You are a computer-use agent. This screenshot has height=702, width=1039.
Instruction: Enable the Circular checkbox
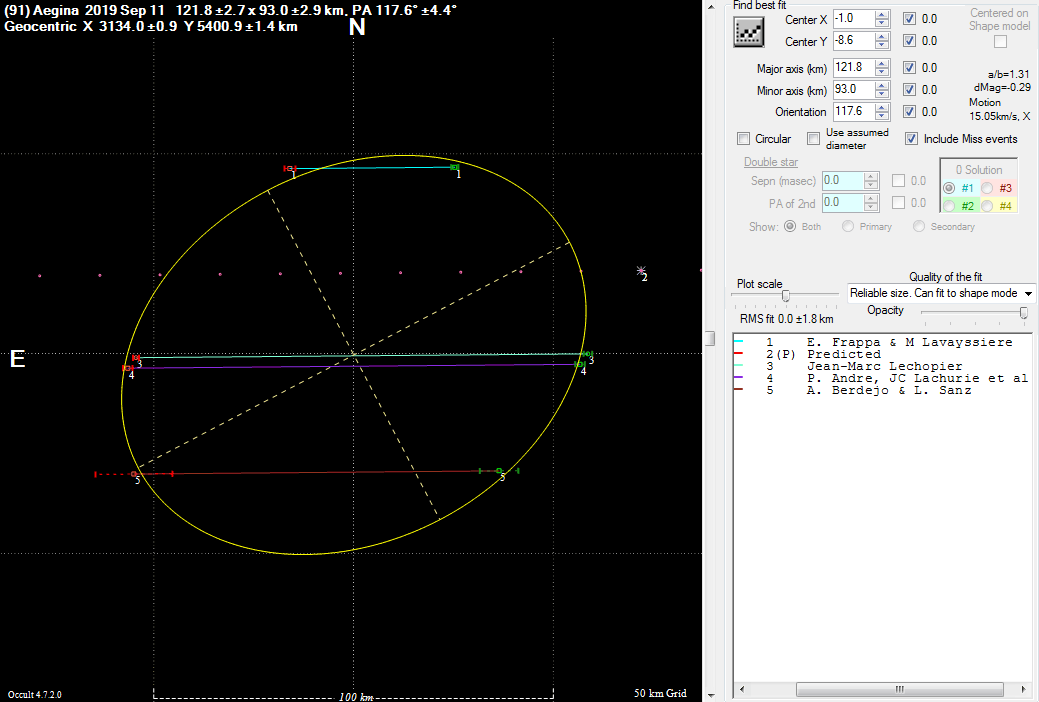pyautogui.click(x=743, y=139)
